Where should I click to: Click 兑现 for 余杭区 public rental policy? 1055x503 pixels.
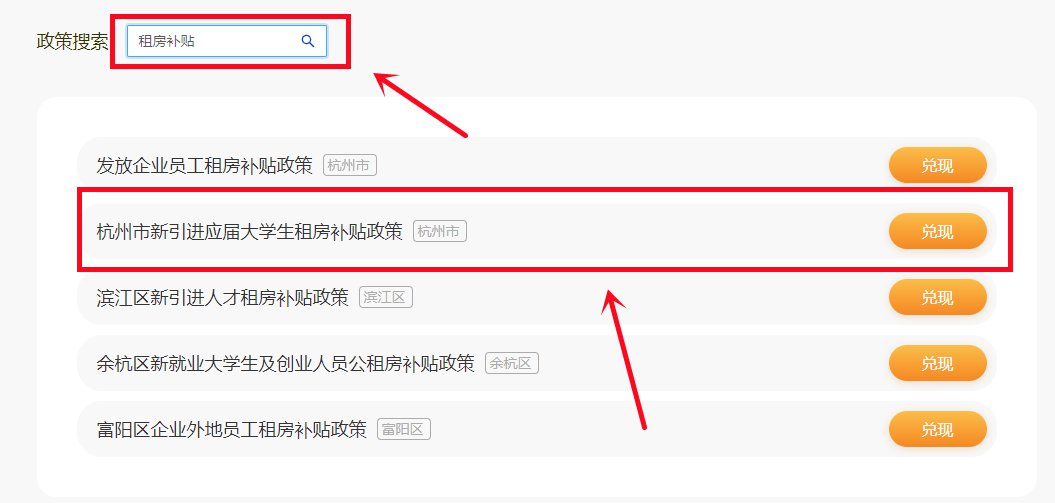click(x=937, y=363)
